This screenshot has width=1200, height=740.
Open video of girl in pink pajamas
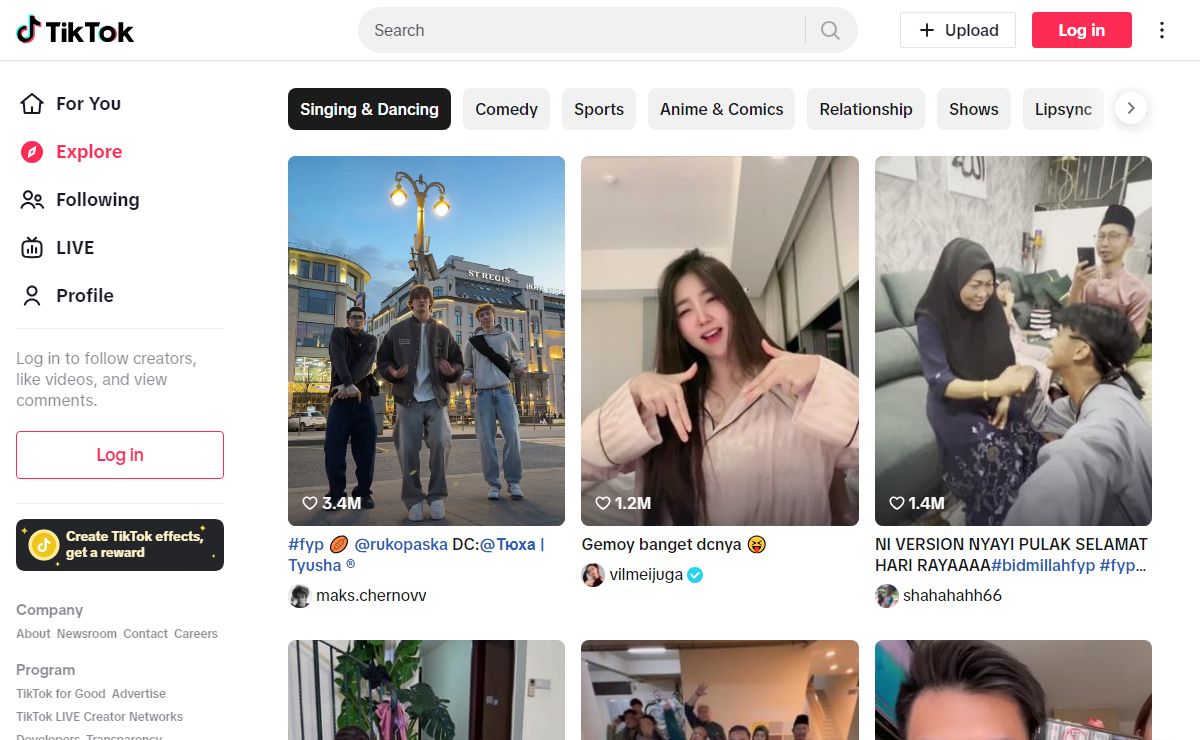tap(720, 341)
